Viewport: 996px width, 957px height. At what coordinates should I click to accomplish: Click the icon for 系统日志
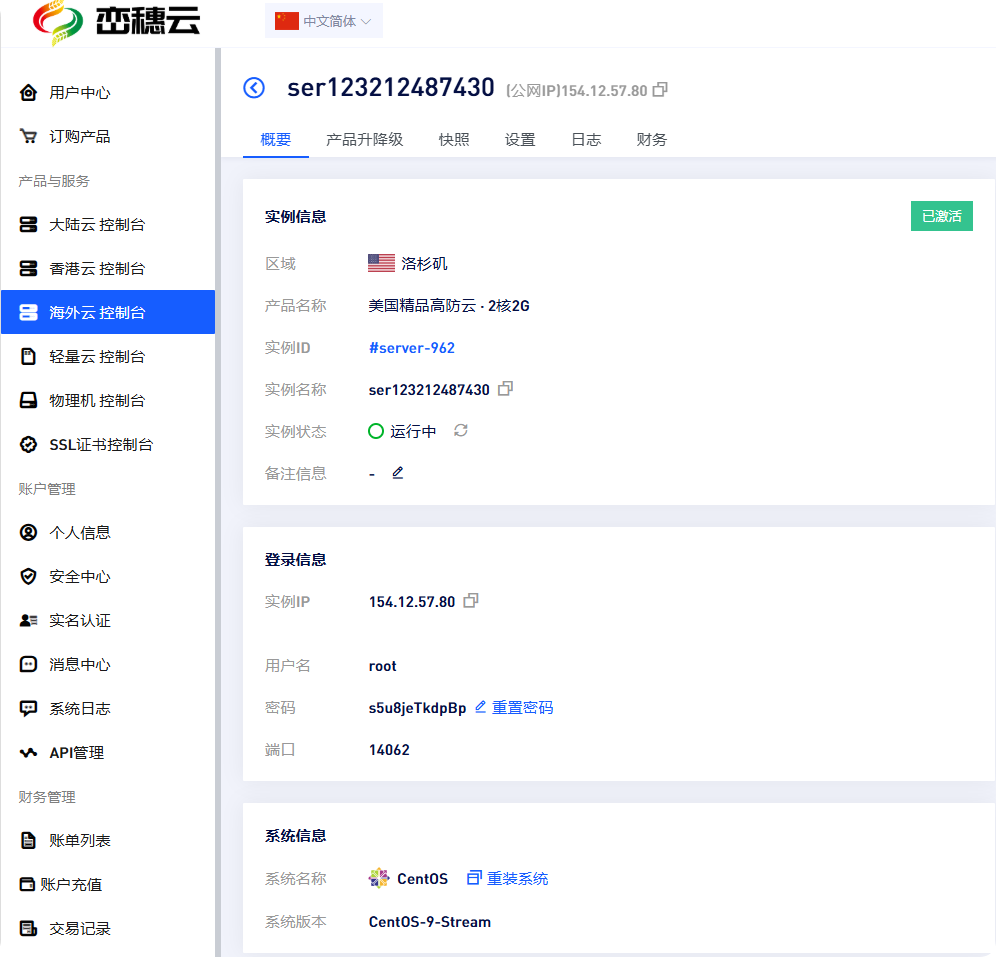(28, 708)
